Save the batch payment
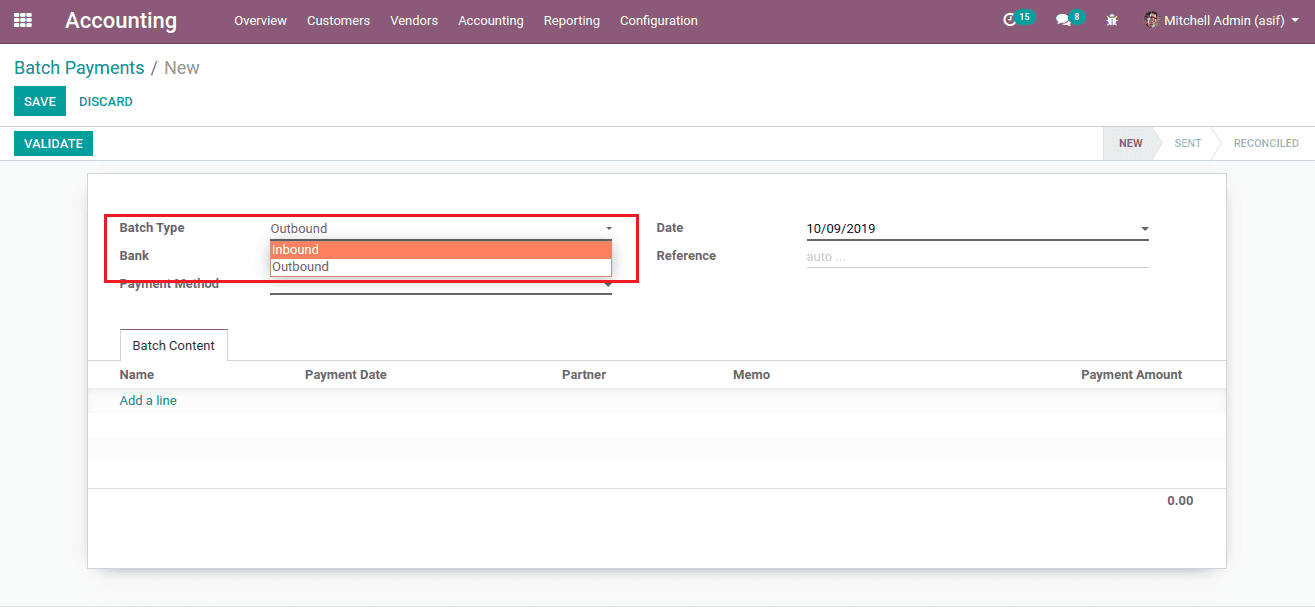Image resolution: width=1315 pixels, height=607 pixels. coord(40,101)
